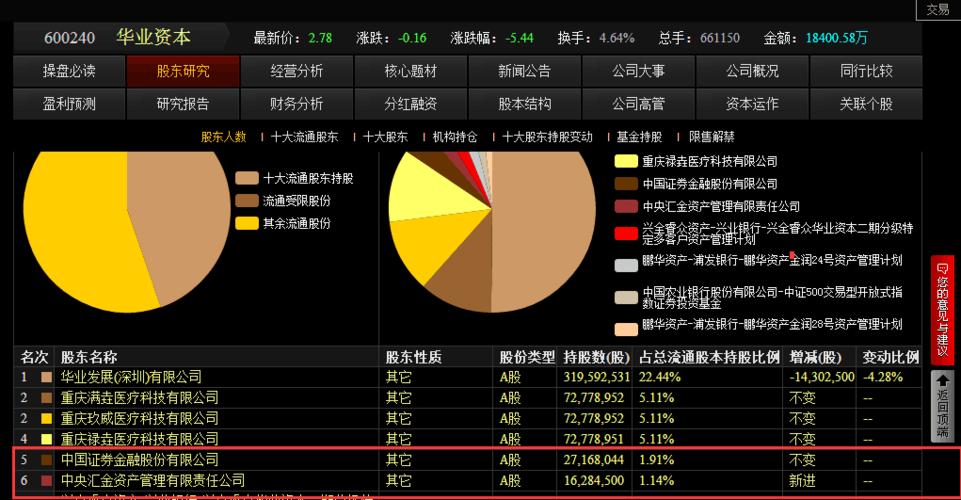
Task: Click 重庆玖威医疗科技有限公司 shareholder name
Action: (139, 419)
